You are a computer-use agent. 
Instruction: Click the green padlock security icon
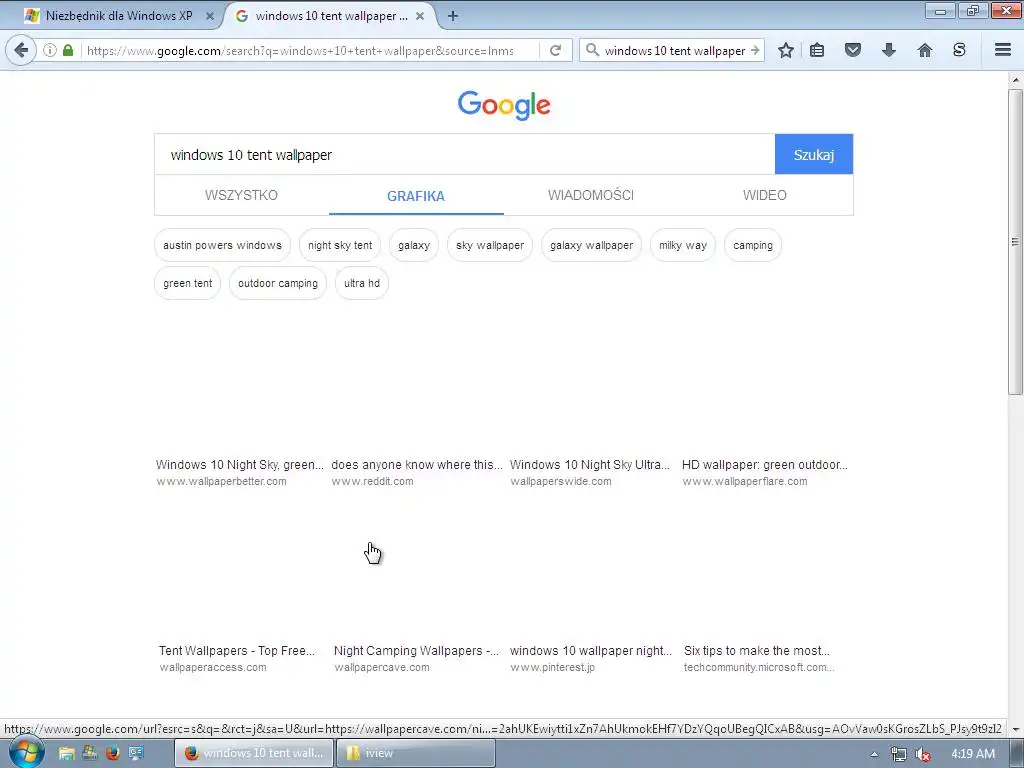[x=68, y=50]
